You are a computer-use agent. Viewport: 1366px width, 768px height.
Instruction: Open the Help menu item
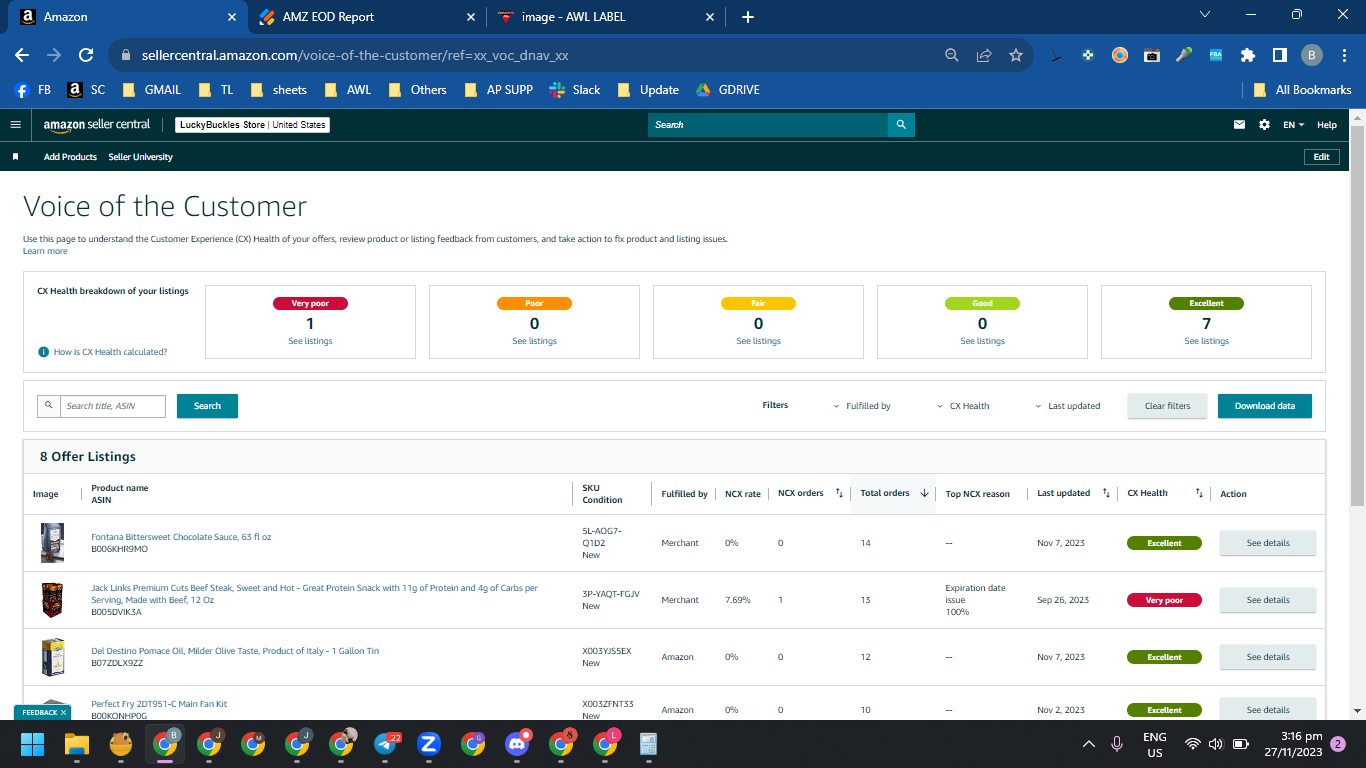pyautogui.click(x=1327, y=125)
